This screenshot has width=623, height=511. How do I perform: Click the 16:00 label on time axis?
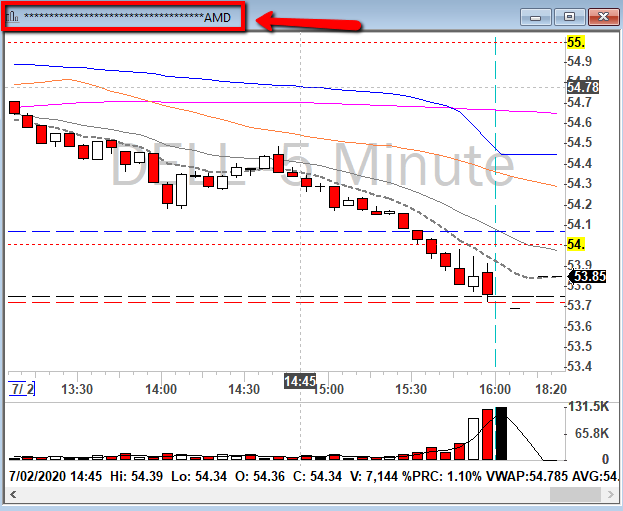496,389
